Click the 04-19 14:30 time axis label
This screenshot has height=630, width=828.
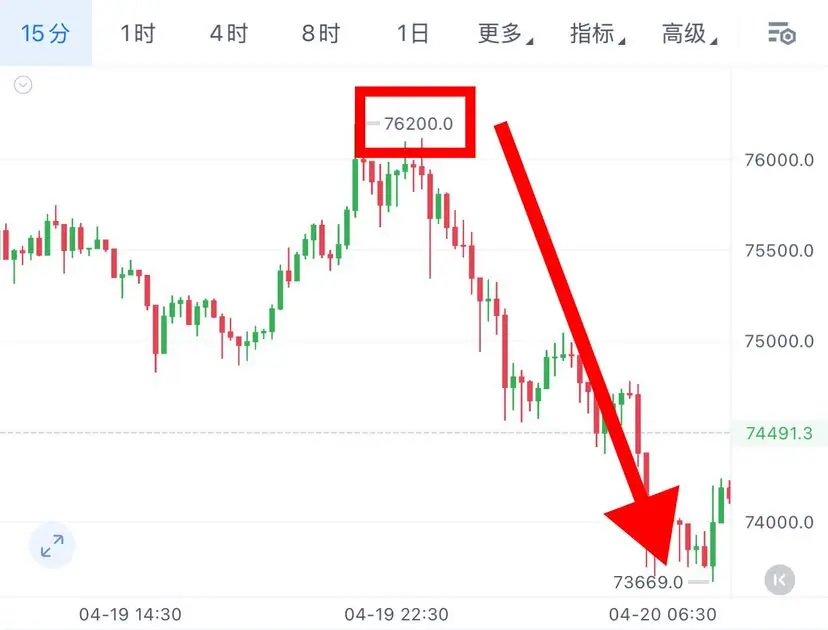click(x=130, y=614)
